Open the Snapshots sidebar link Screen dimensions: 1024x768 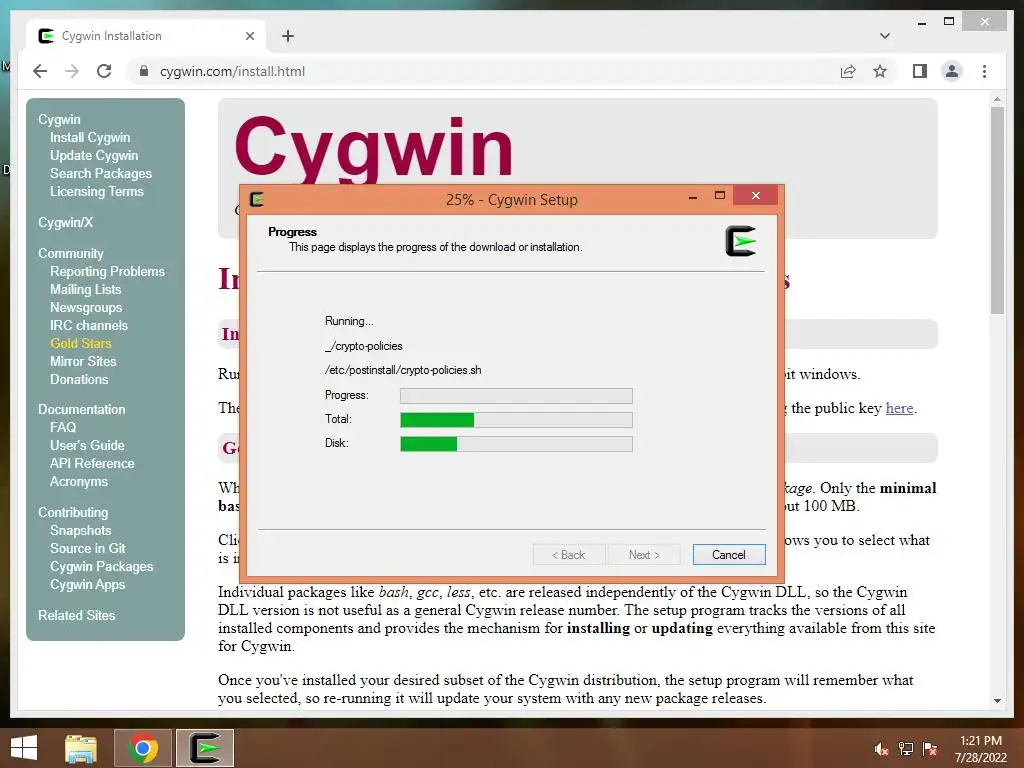coord(80,530)
